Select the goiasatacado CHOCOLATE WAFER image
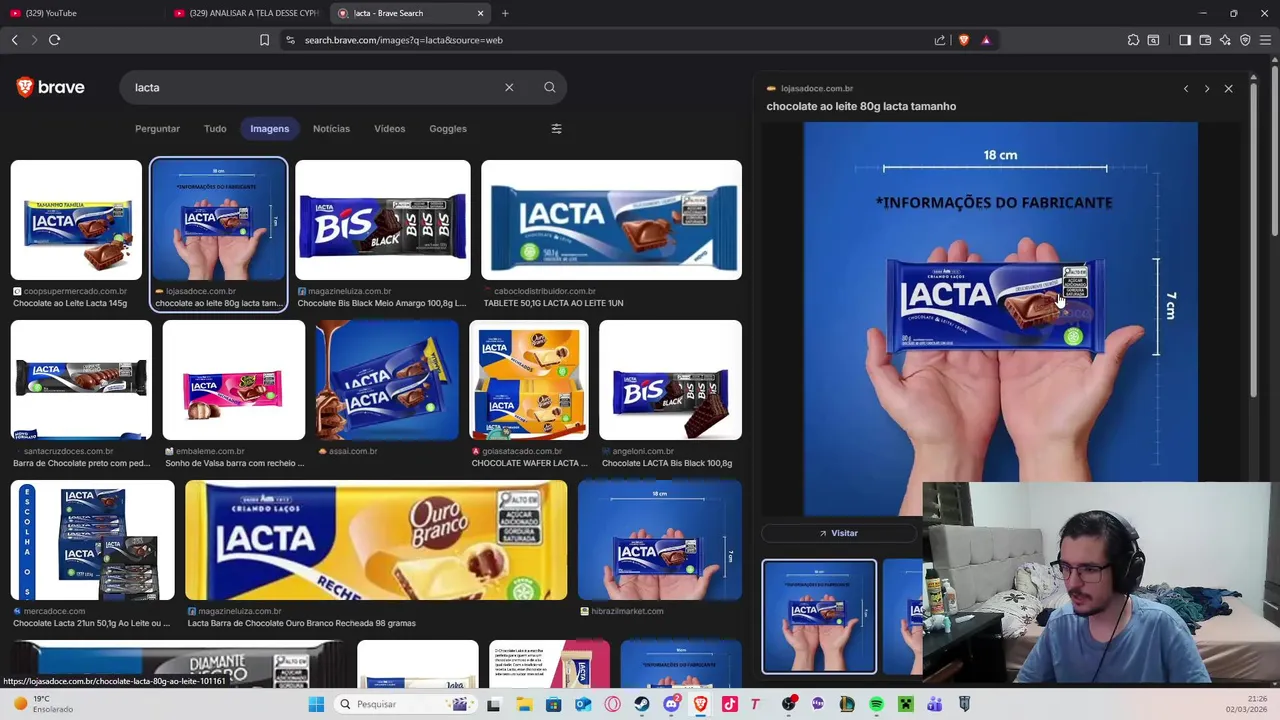Viewport: 1280px width, 720px height. 529,380
